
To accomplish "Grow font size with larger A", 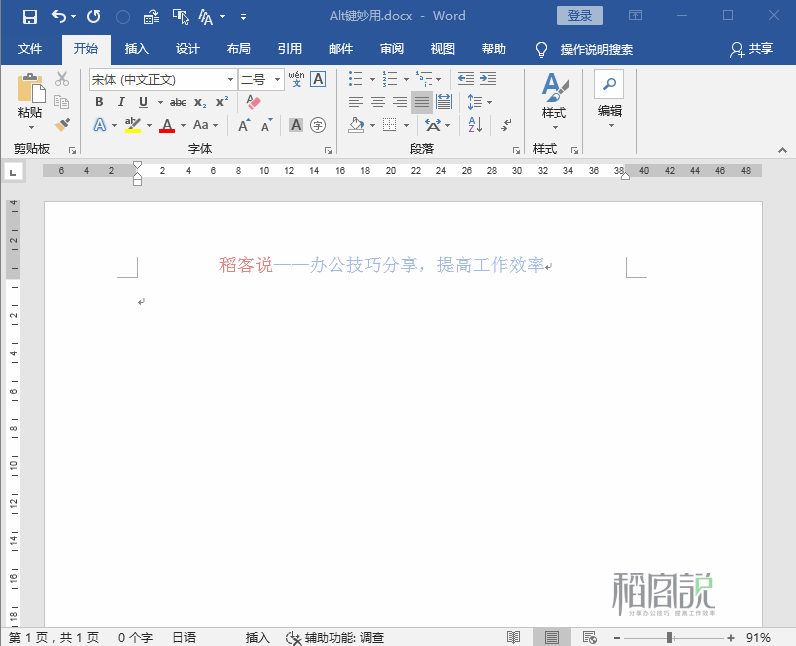I will pyautogui.click(x=244, y=125).
